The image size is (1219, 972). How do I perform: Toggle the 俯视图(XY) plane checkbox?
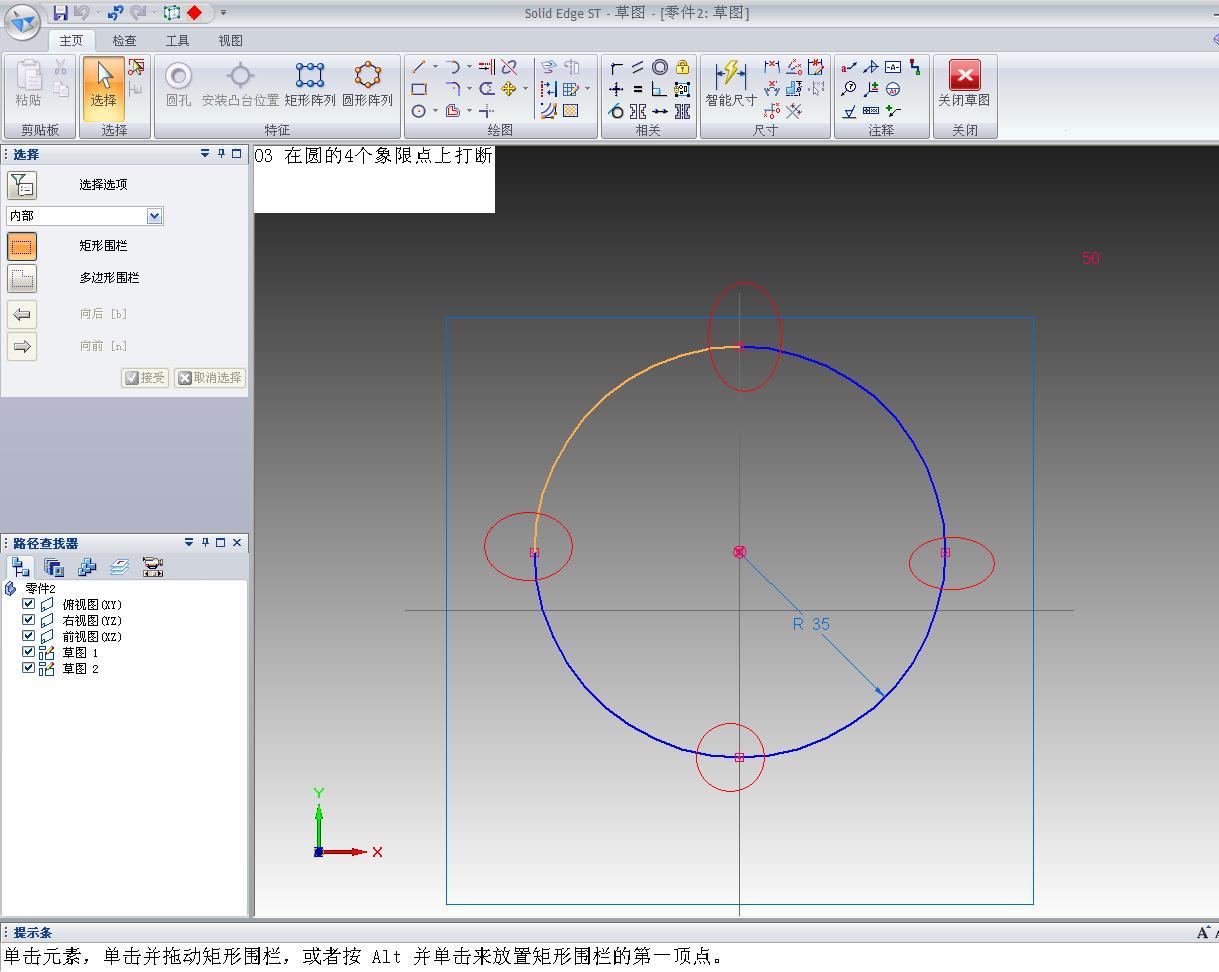coord(28,604)
